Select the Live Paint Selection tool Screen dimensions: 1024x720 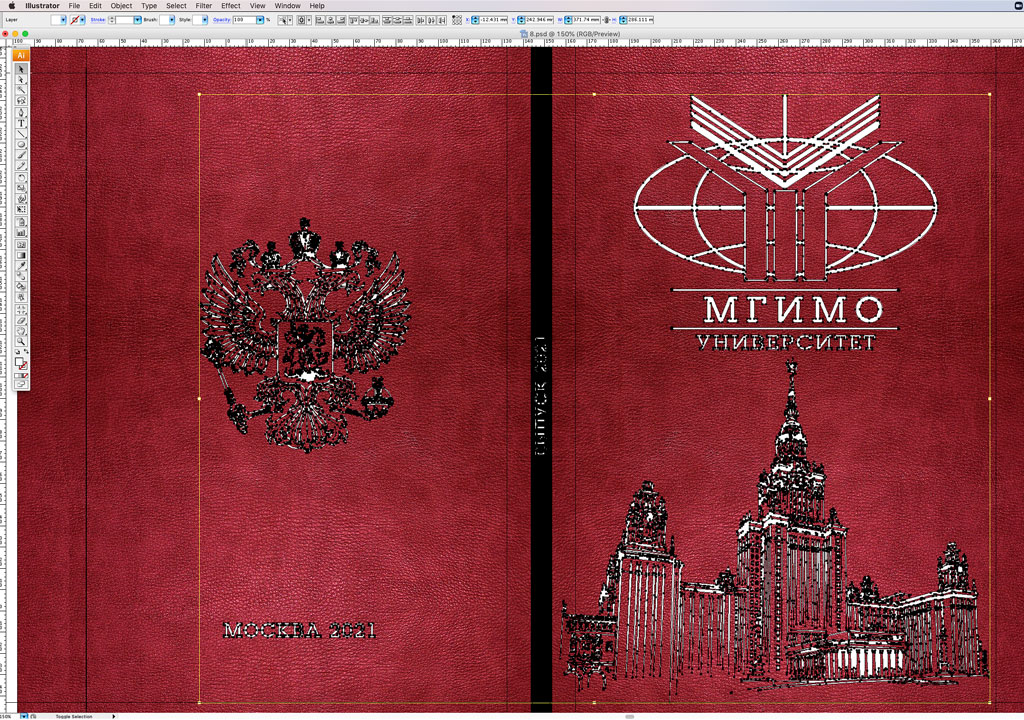click(21, 297)
